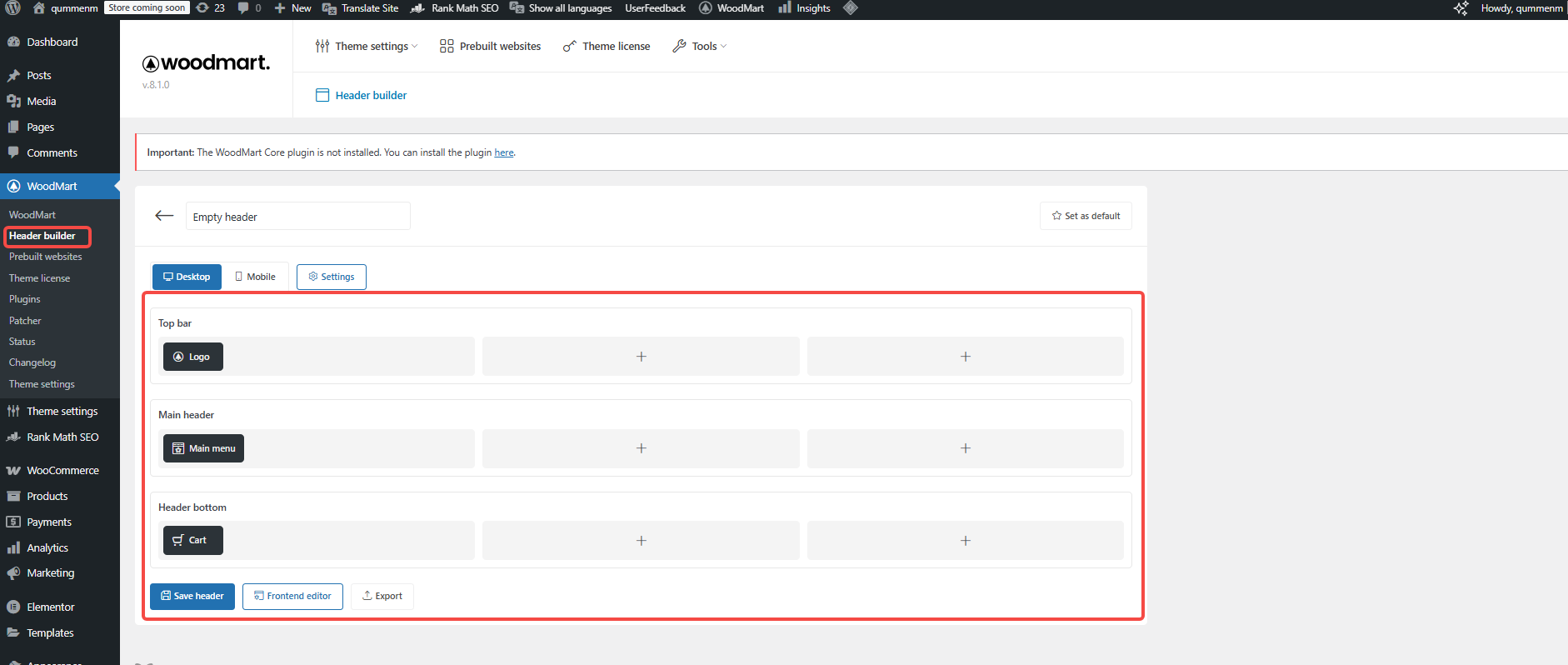The height and width of the screenshot is (665, 1568).
Task: Expand the Tools dropdown menu
Action: (x=699, y=47)
